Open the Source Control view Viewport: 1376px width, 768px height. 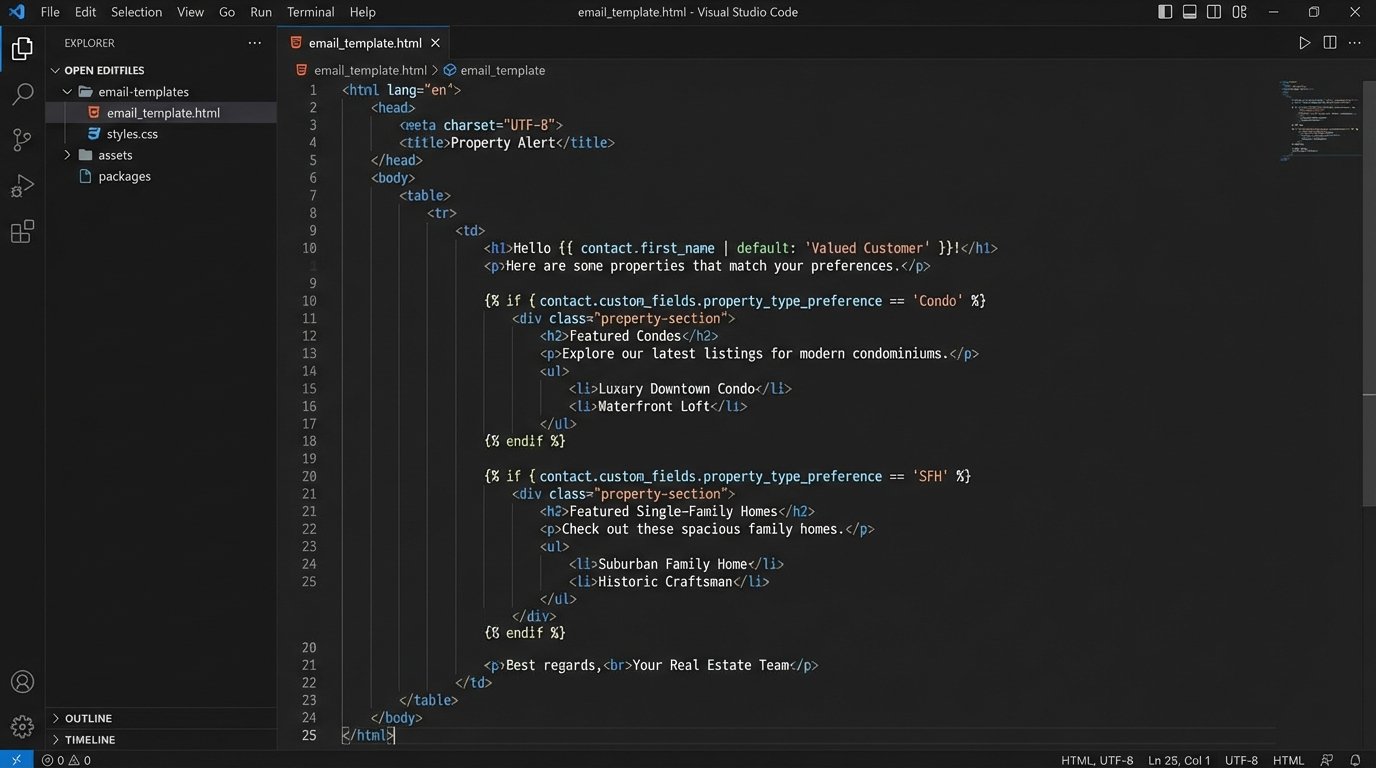(22, 140)
